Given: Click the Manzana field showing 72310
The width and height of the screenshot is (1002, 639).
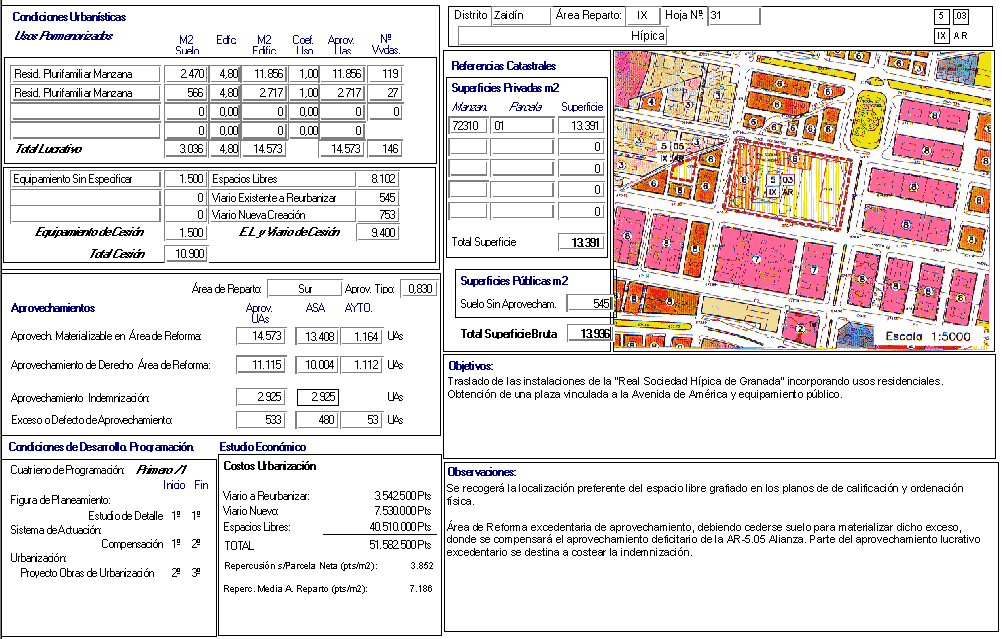Looking at the screenshot, I should (x=468, y=126).
